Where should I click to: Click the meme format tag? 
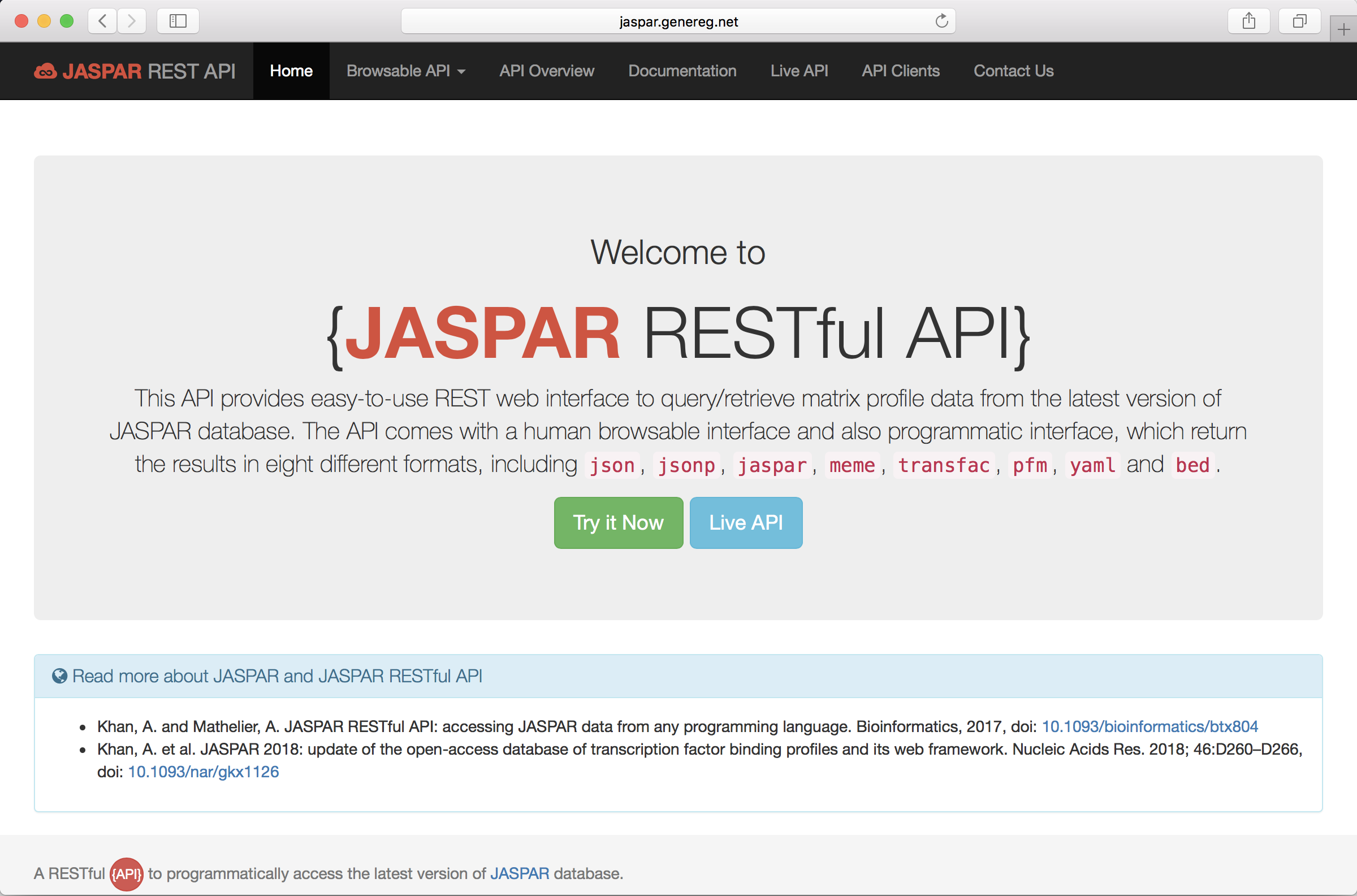852,465
